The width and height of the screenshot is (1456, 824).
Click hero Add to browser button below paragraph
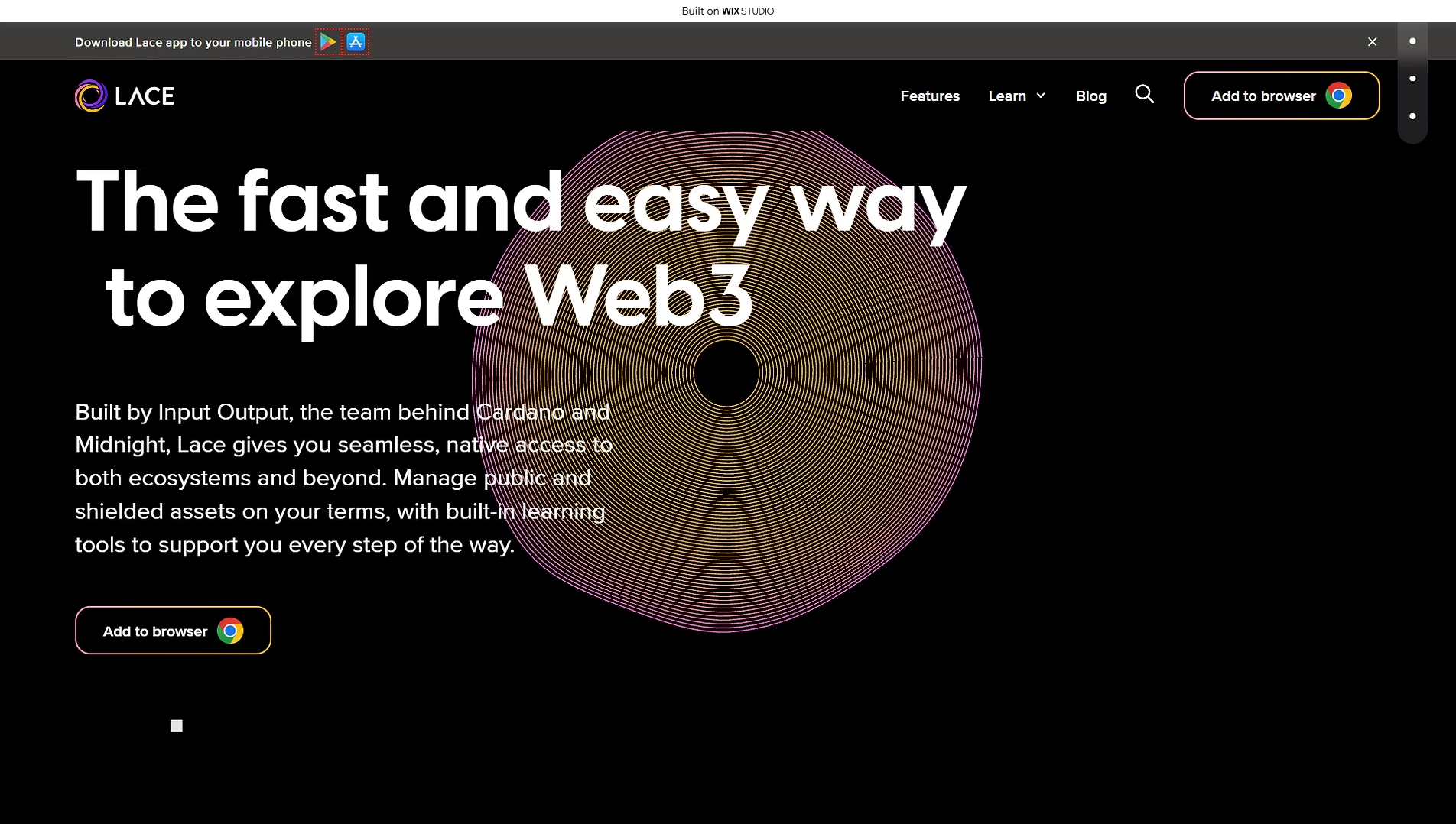[173, 631]
